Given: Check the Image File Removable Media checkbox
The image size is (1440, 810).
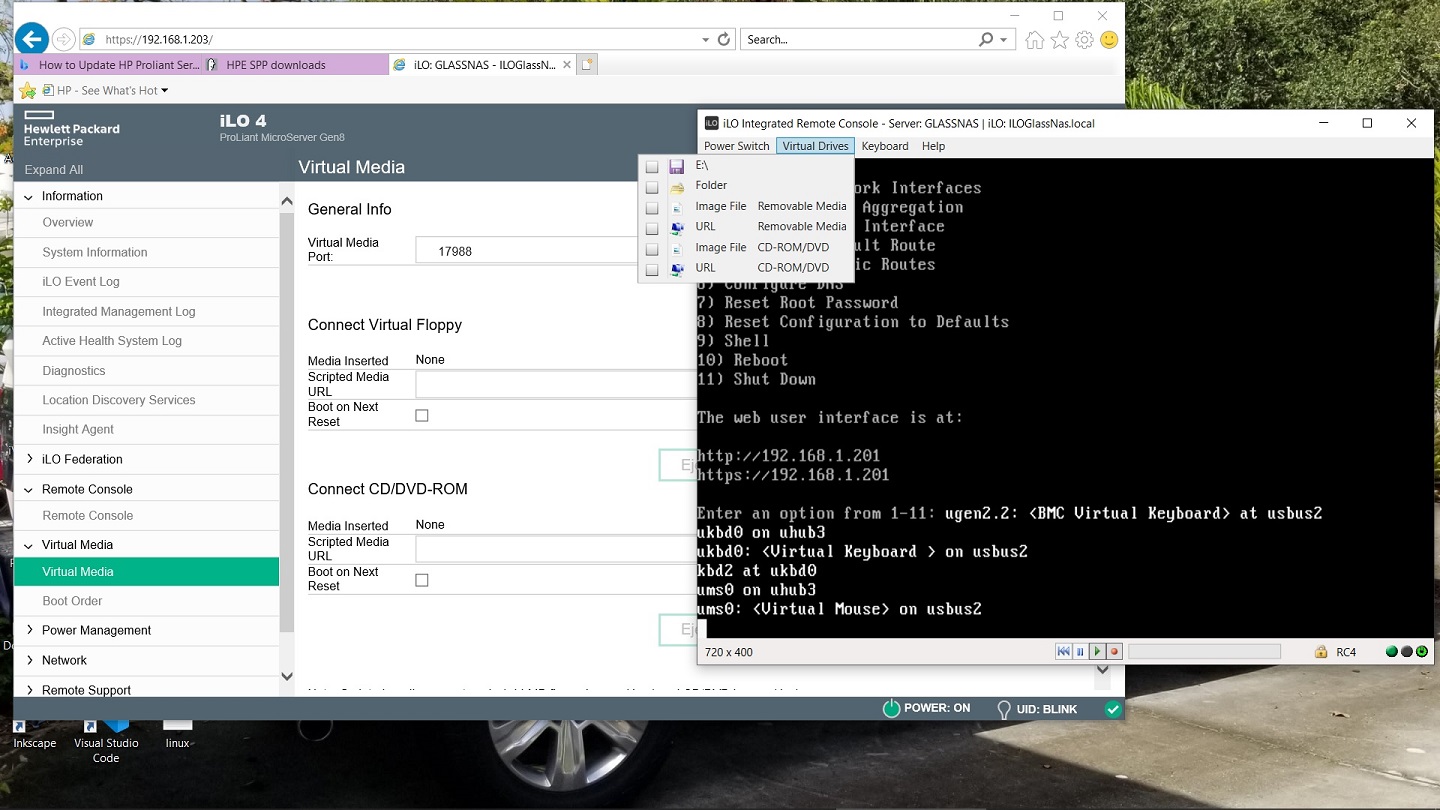Looking at the screenshot, I should pos(652,208).
